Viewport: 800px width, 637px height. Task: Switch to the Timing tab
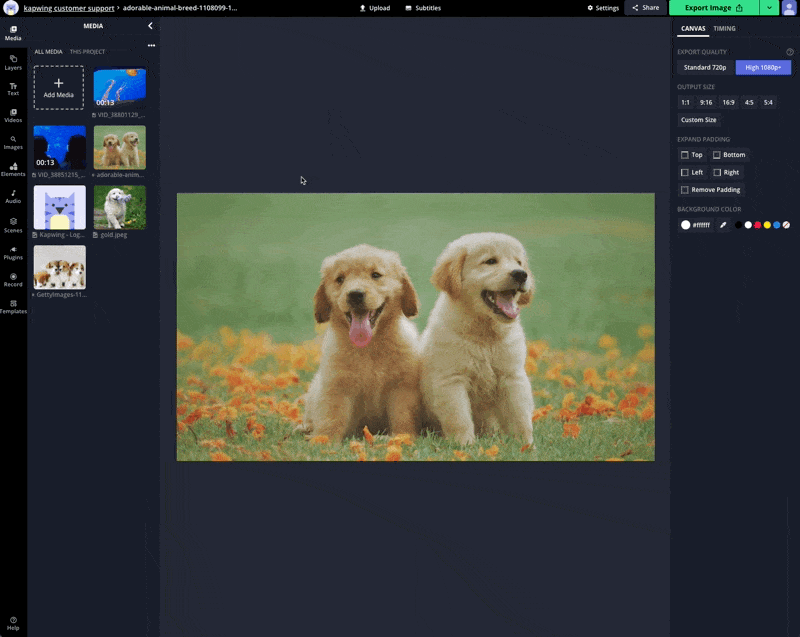724,29
